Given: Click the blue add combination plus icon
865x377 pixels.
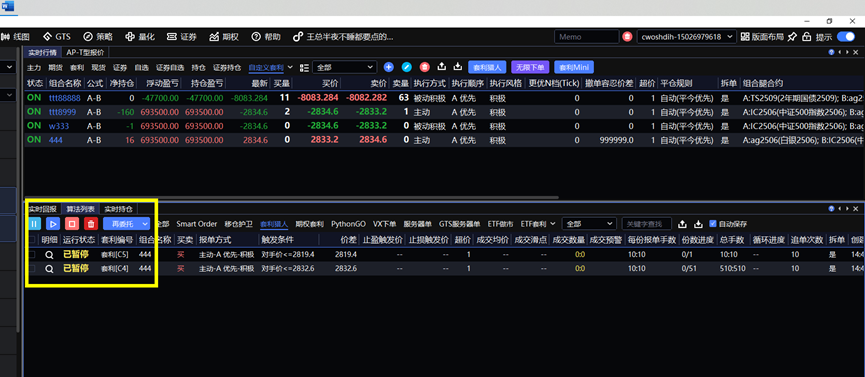Looking at the screenshot, I should 388,67.
